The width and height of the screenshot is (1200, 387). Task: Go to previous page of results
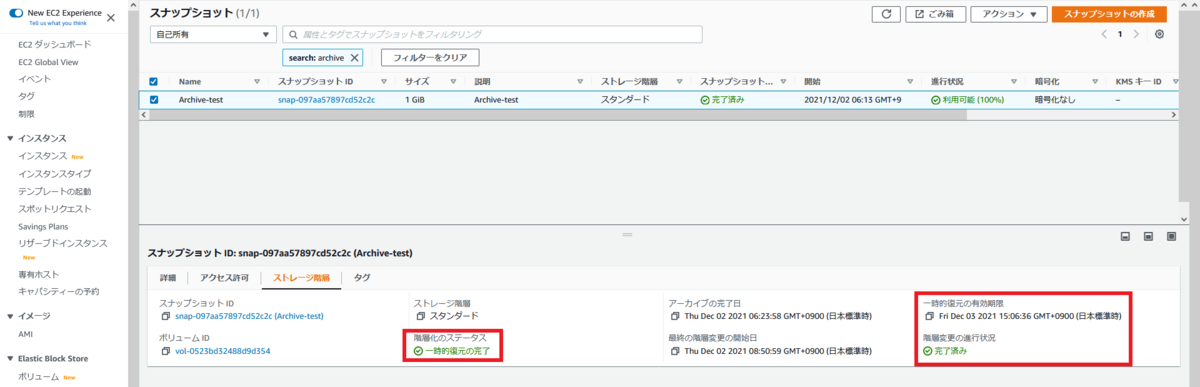click(x=1104, y=34)
